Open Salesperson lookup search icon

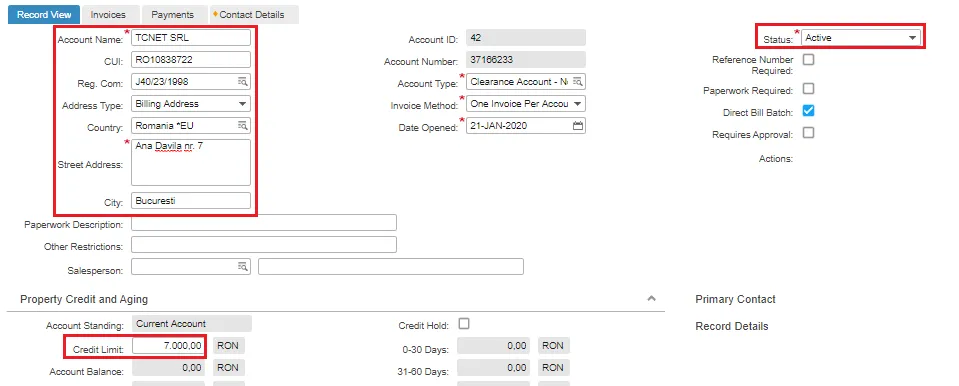click(243, 267)
